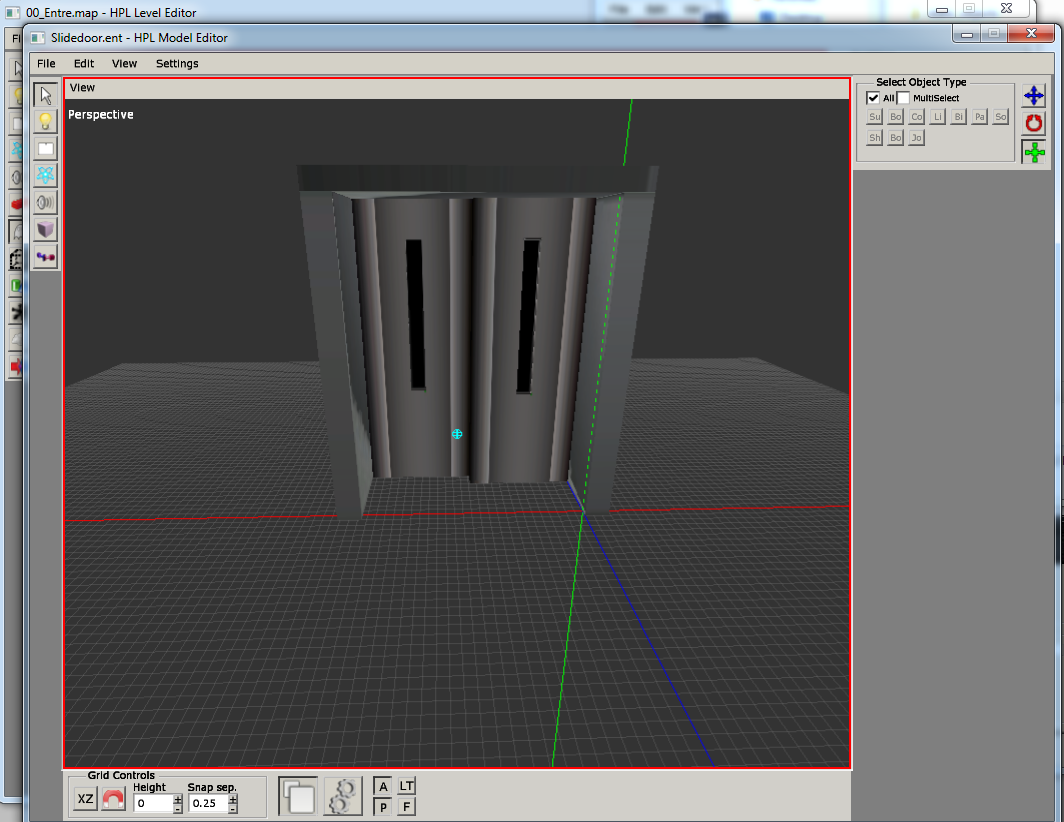Click the grid Height input field
Viewport: 1064px width, 822px height.
point(153,803)
